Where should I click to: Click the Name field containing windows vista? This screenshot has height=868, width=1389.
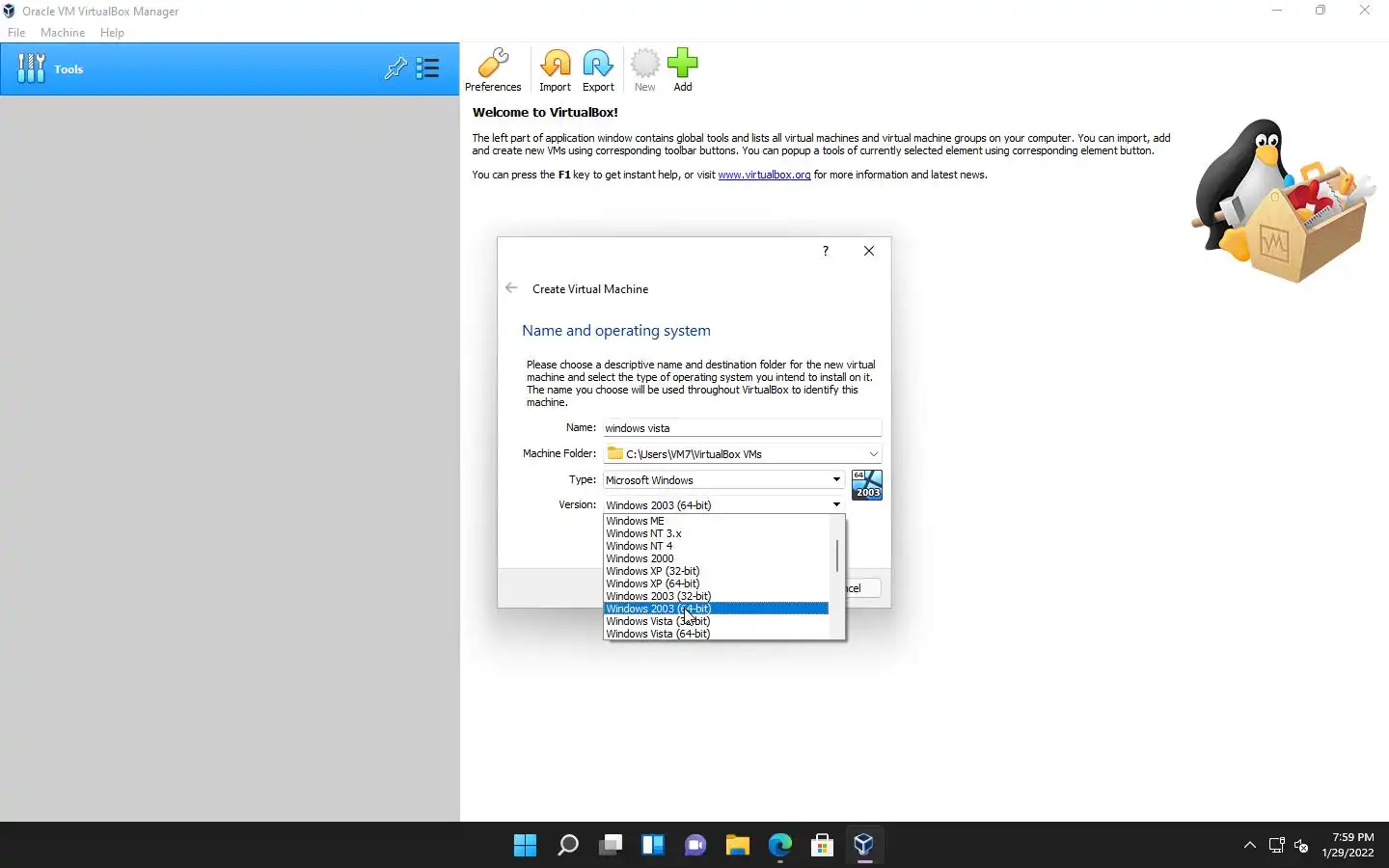click(x=742, y=428)
